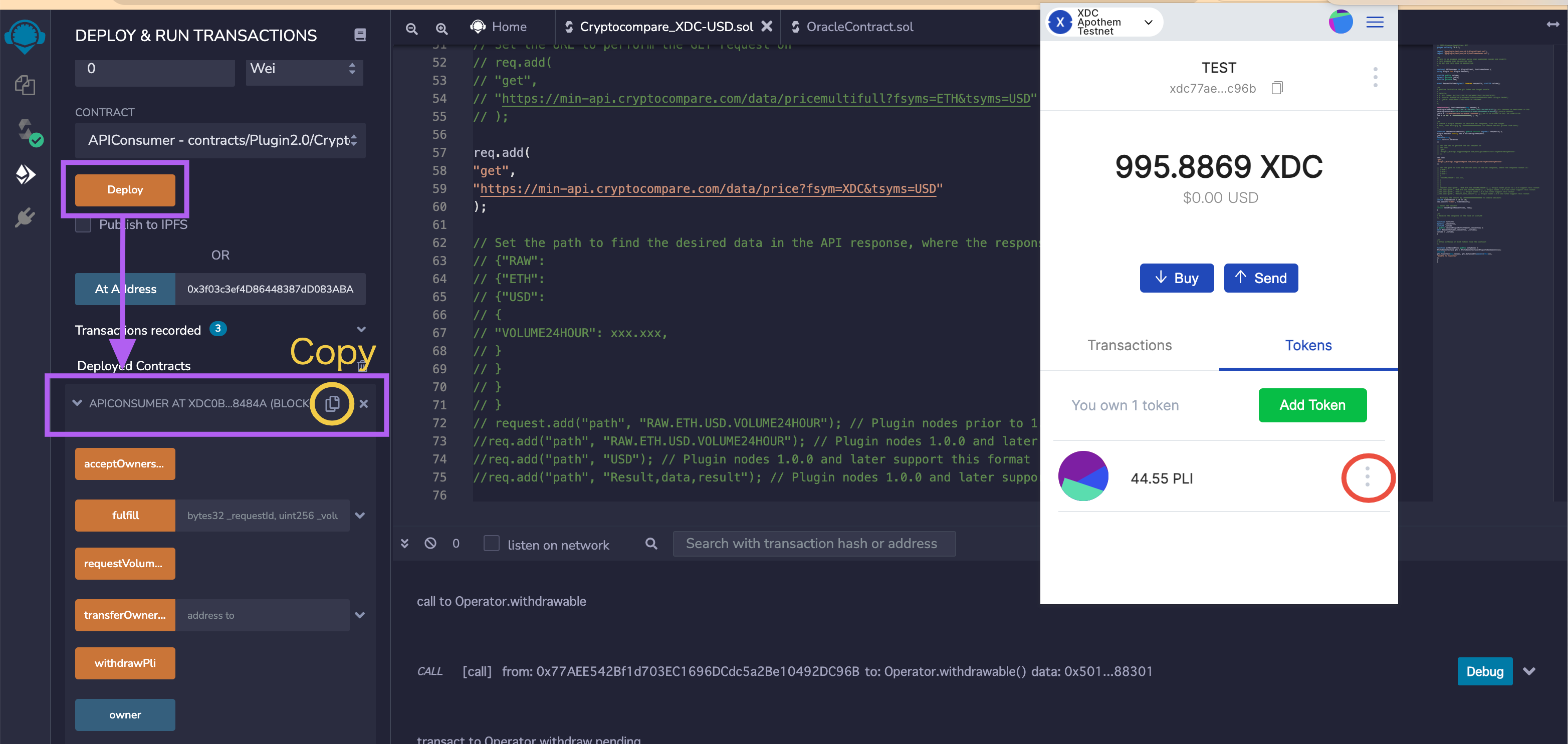Delete all deployed contracts via trash icon
The image size is (1568, 744).
(362, 365)
